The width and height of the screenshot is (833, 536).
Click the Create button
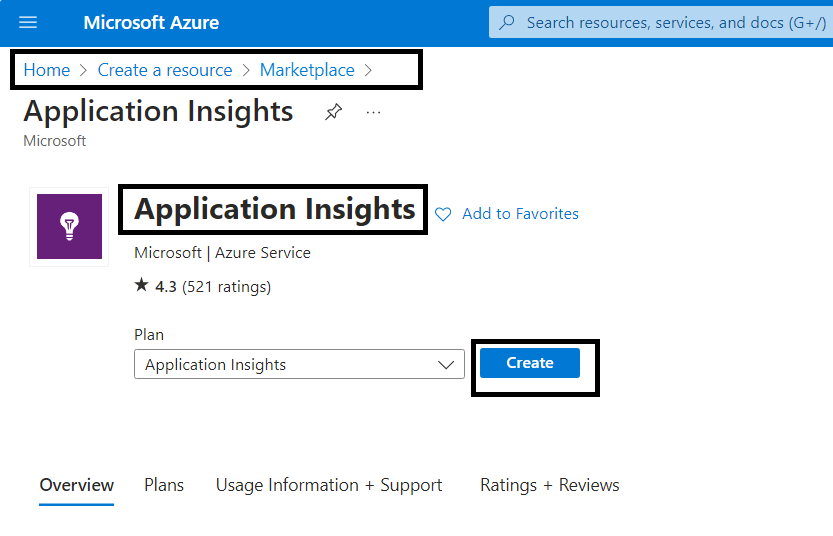click(530, 363)
